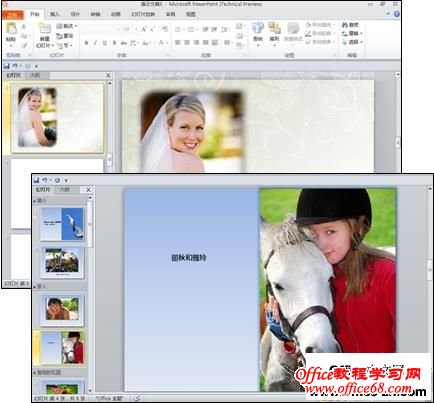Select the Format Painter brush icon

coord(24,45)
